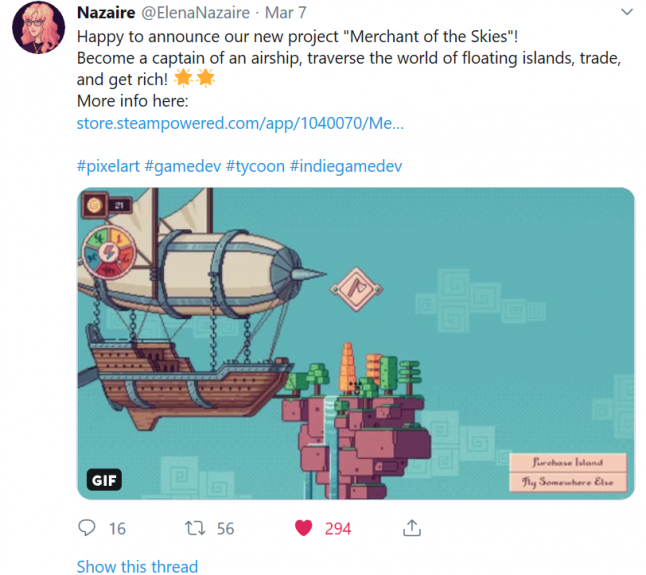The image size is (646, 575).
Task: Click Show this thread link
Action: (137, 566)
